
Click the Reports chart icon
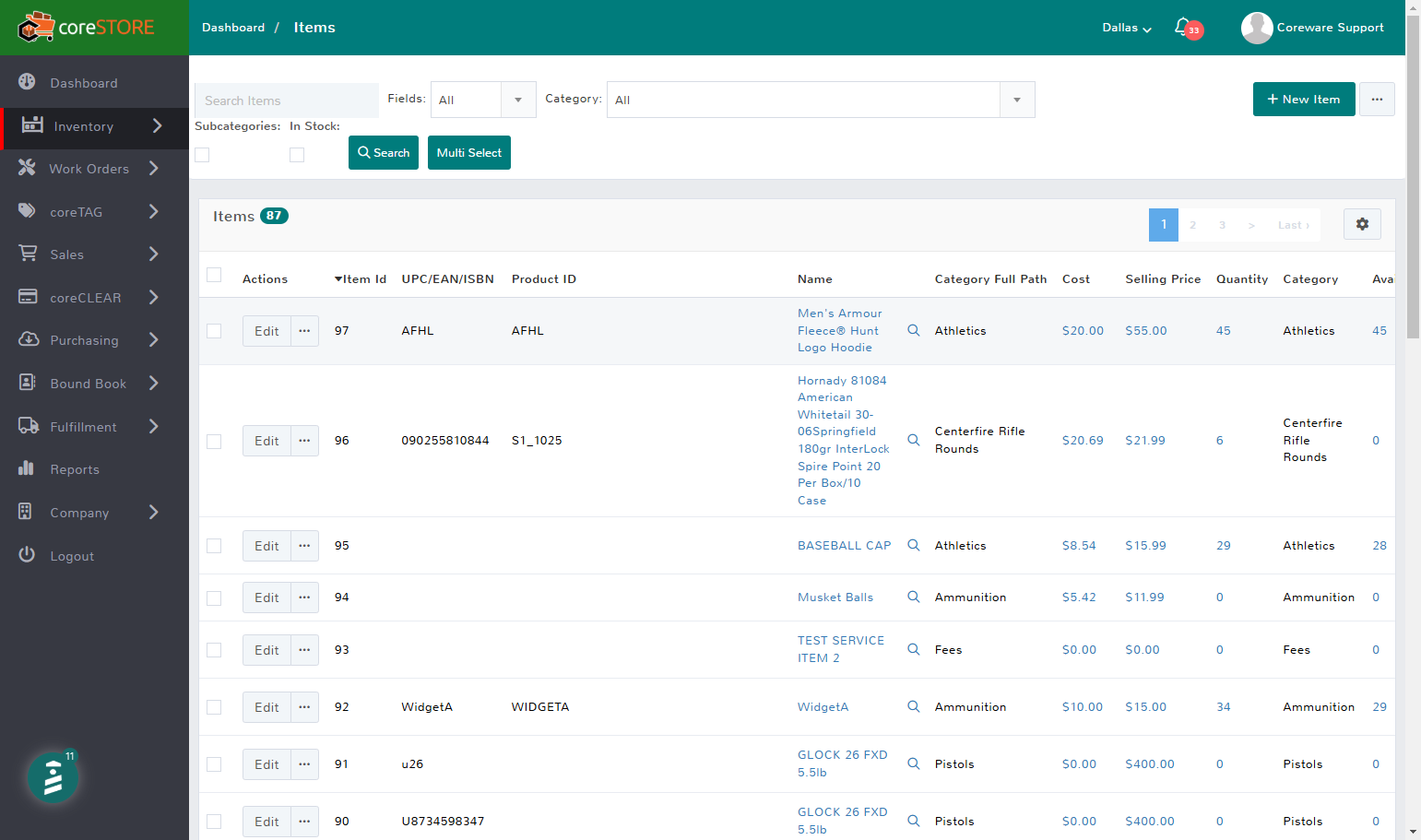click(x=26, y=468)
